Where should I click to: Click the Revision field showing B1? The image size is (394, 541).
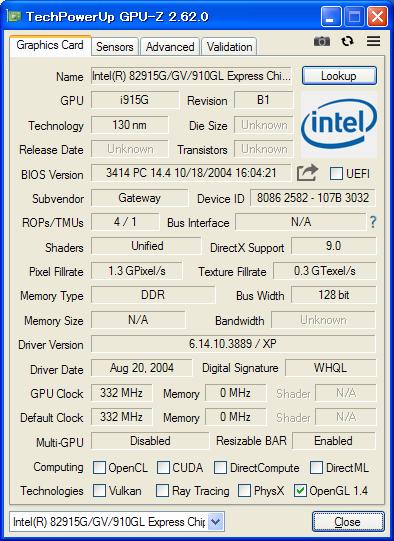[x=264, y=100]
